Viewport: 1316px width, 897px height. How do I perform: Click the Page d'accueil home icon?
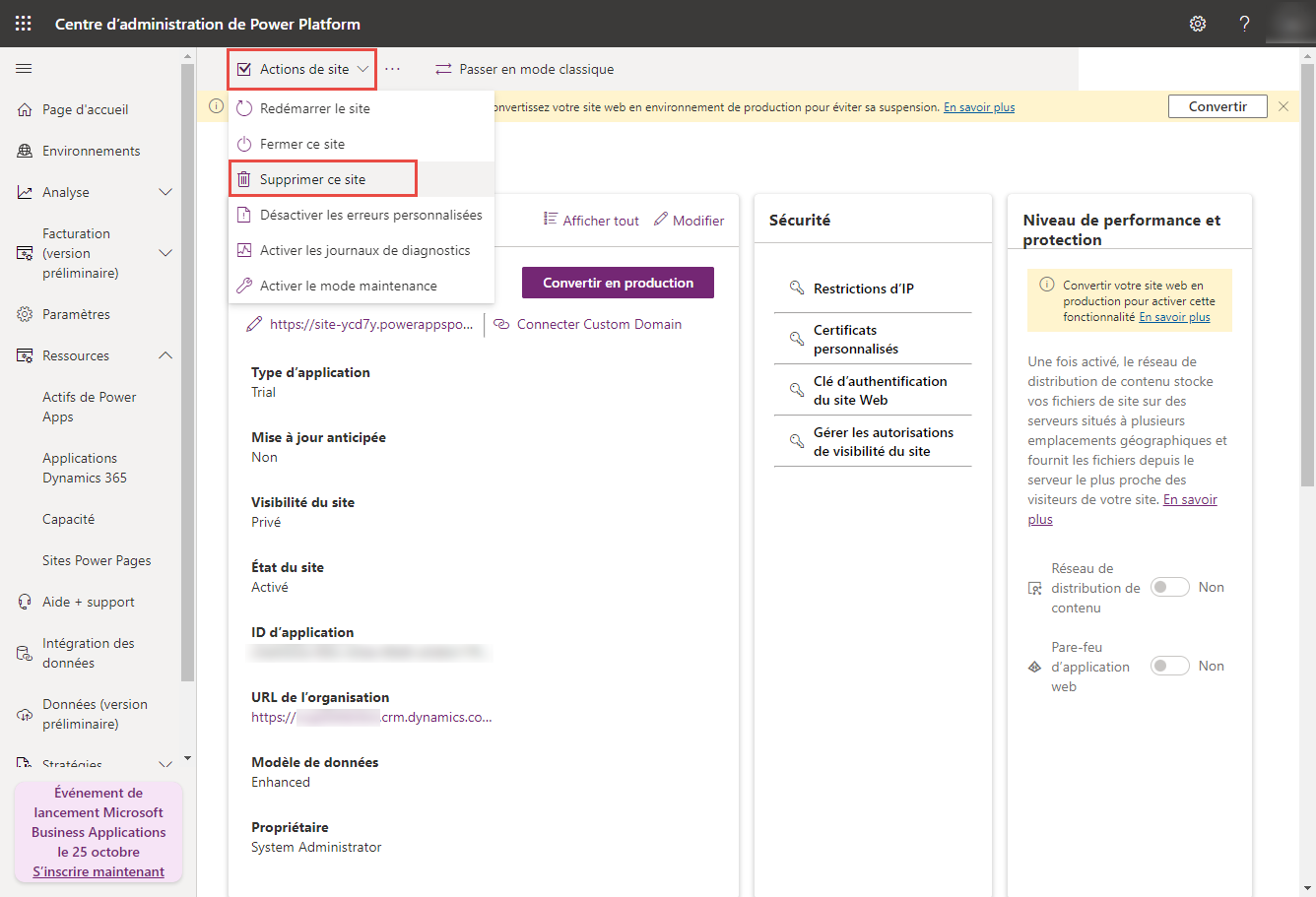25,109
